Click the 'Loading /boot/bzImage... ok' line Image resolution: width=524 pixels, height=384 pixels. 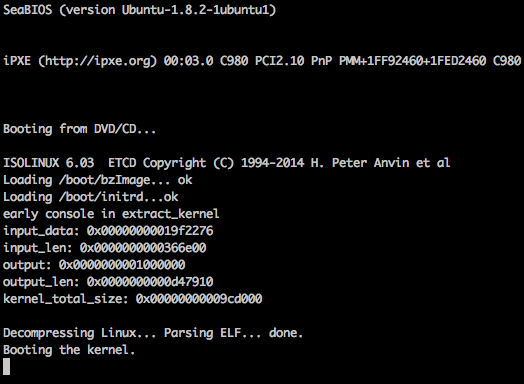click(98, 180)
